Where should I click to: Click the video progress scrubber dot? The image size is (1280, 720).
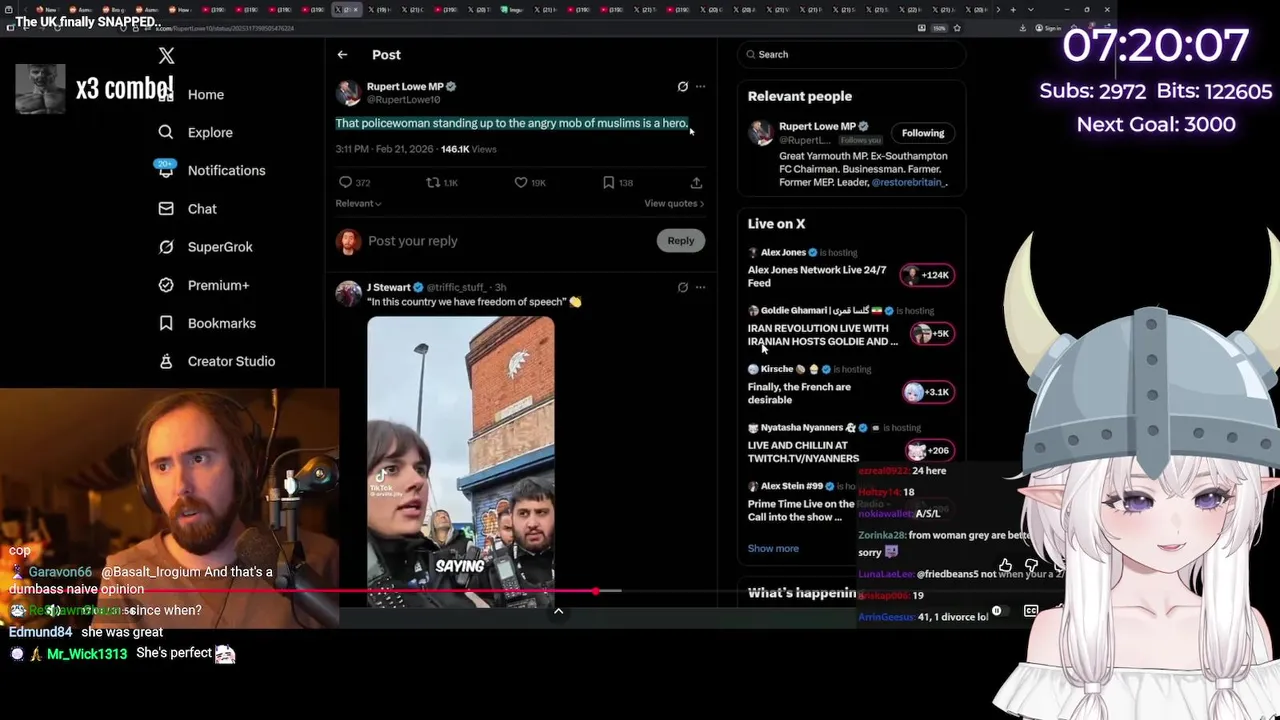[595, 591]
